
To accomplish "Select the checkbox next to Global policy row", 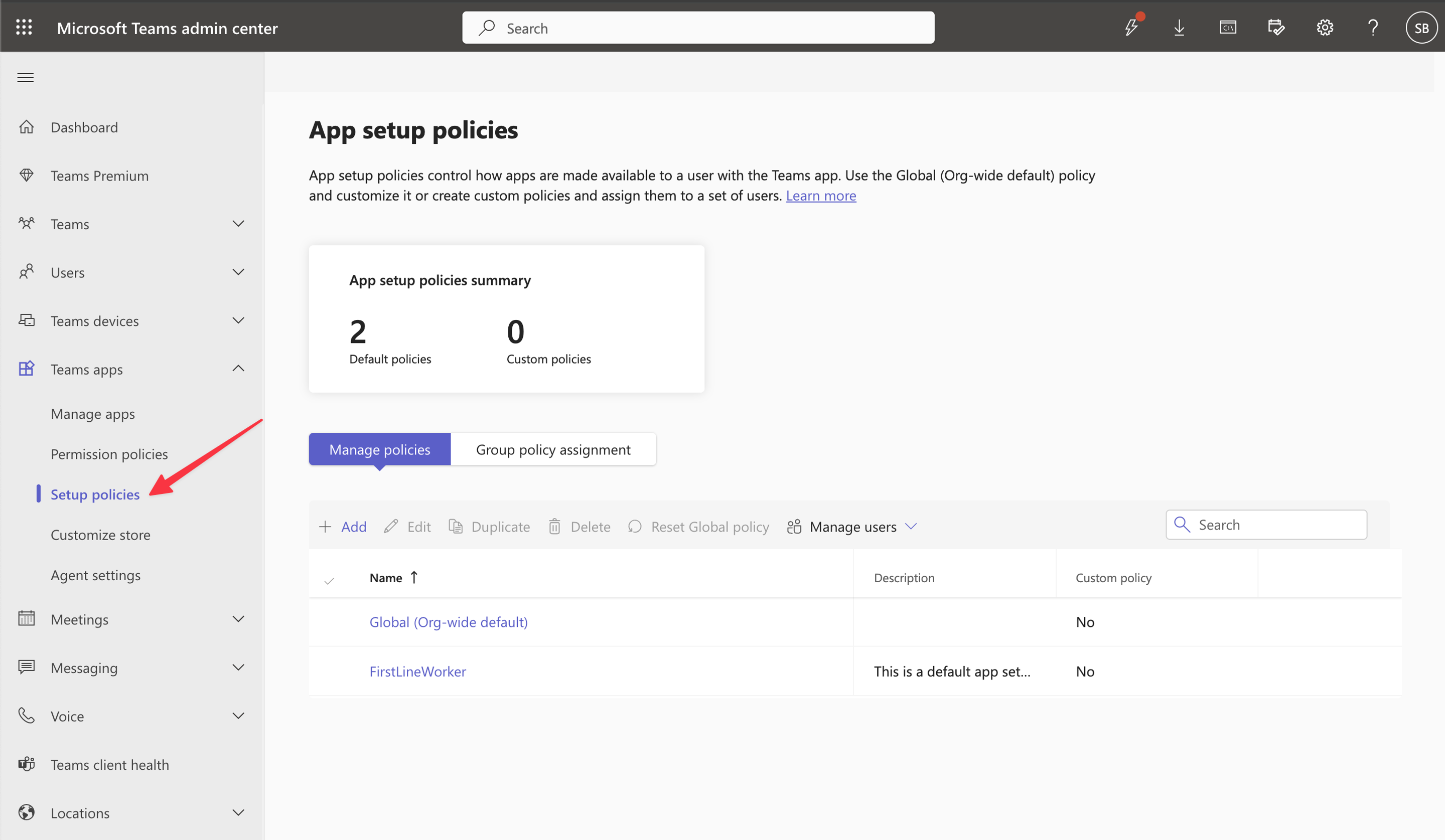I will click(x=330, y=622).
